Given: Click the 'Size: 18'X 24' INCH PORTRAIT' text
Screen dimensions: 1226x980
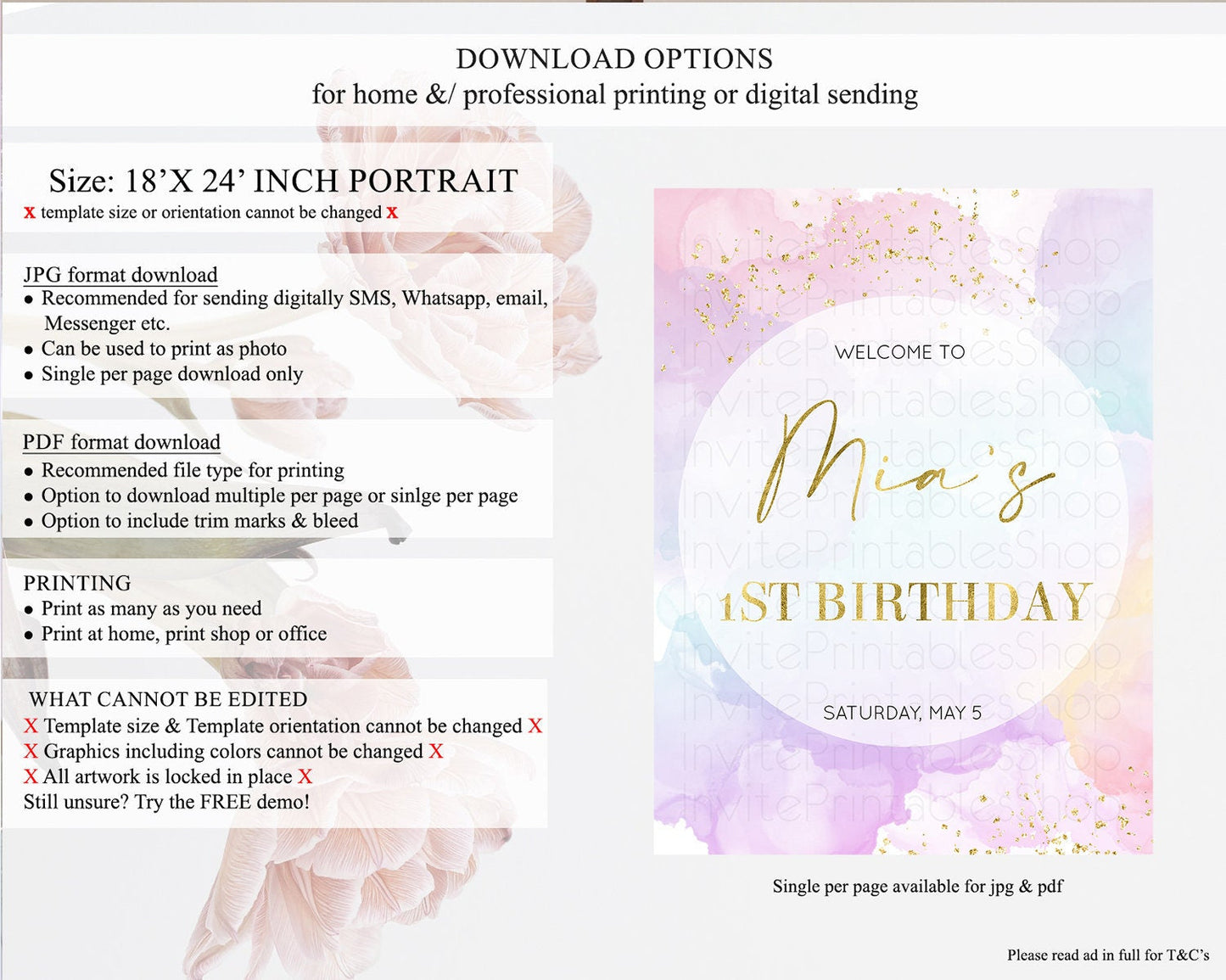Looking at the screenshot, I should [x=283, y=181].
